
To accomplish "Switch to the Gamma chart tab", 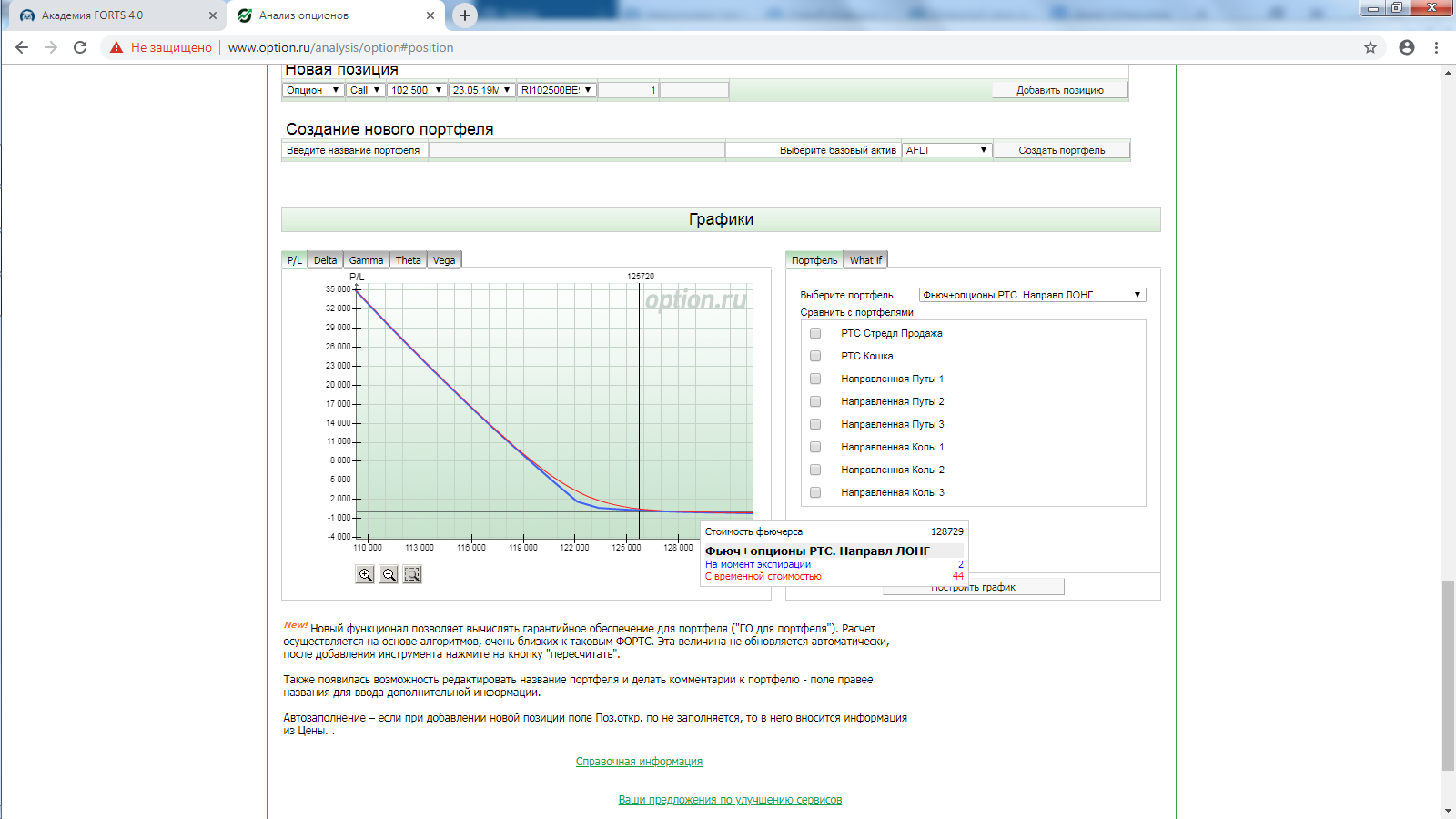I will click(366, 260).
